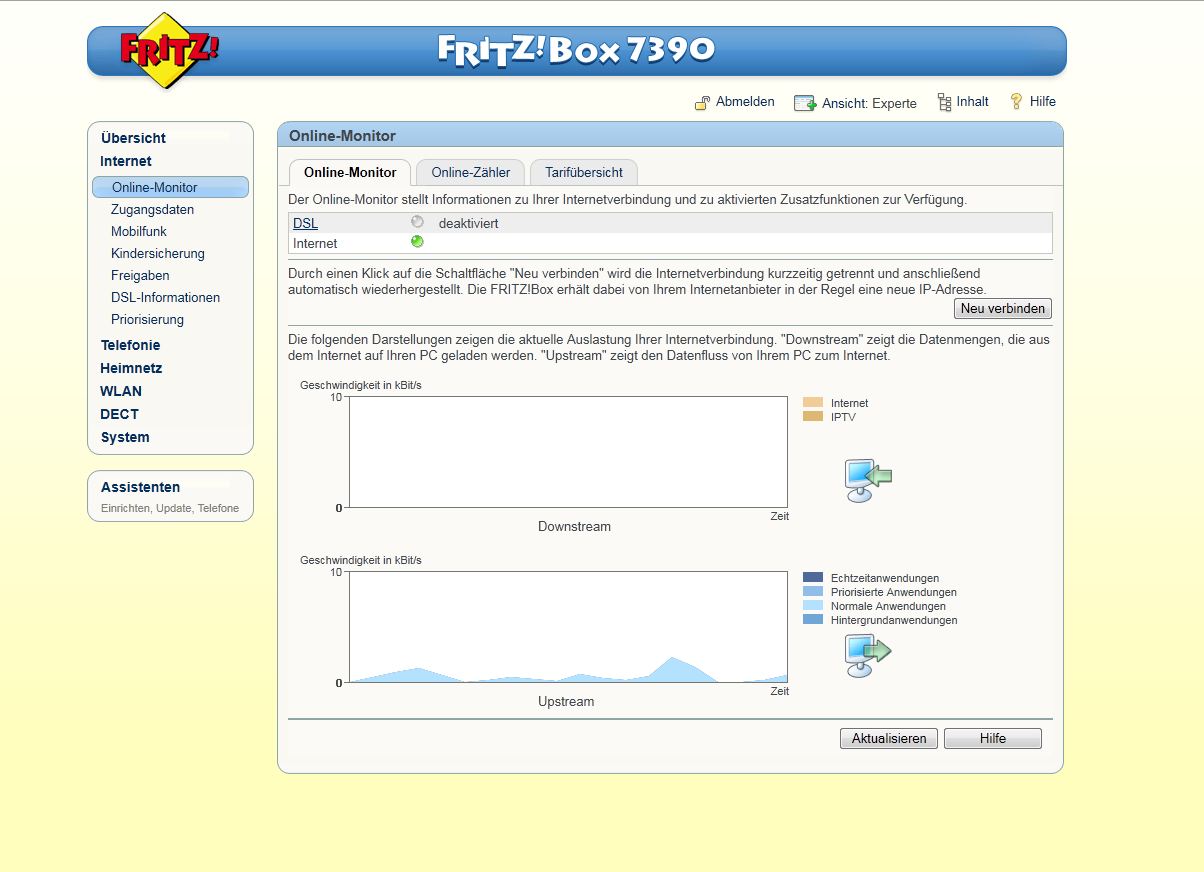The height and width of the screenshot is (872, 1204).
Task: Expand the WLAN menu section
Action: click(x=121, y=391)
